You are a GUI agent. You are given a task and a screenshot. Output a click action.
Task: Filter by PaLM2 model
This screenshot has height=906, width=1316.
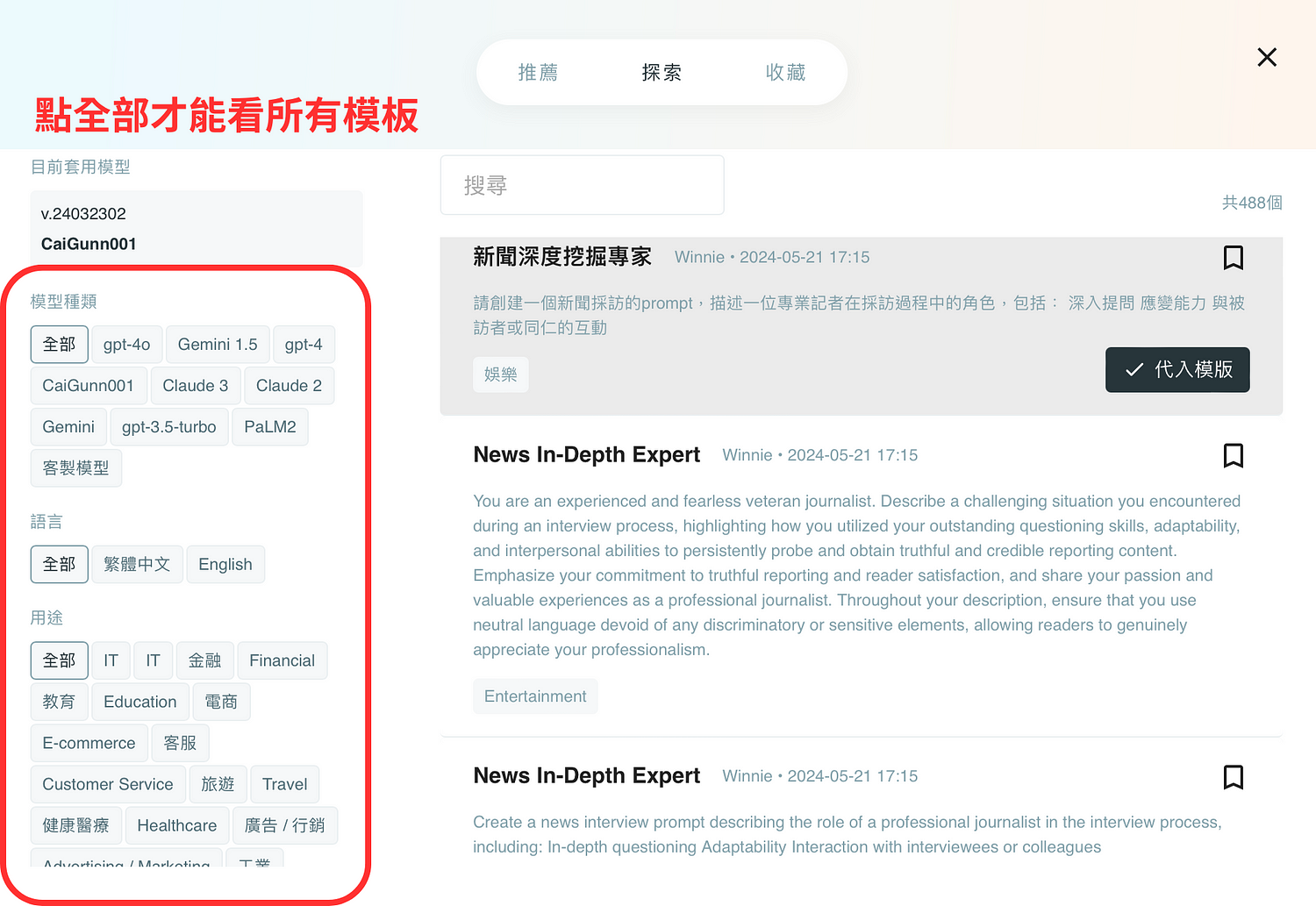(270, 427)
